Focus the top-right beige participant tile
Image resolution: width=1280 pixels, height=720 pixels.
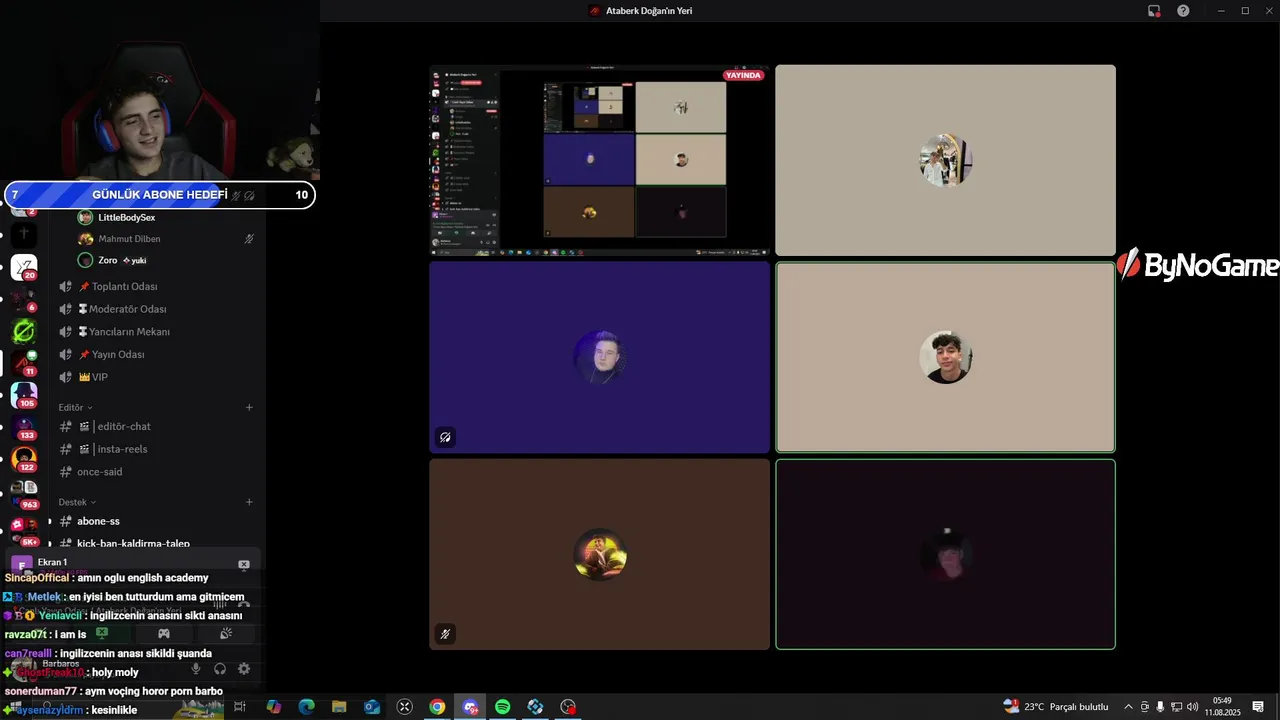[945, 160]
